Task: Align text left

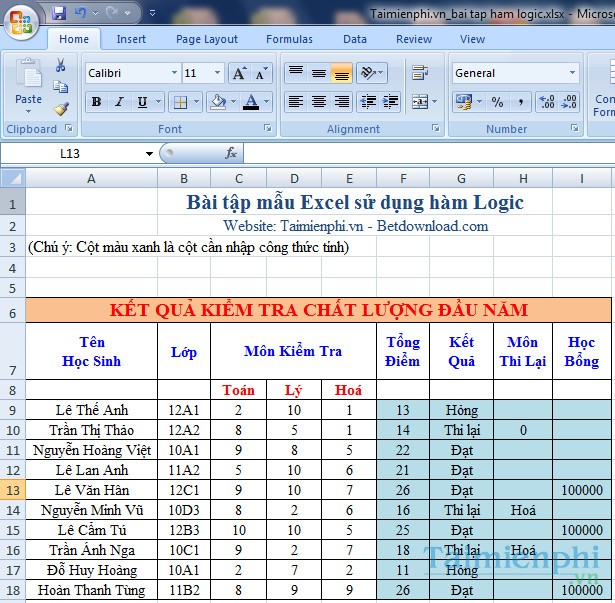Action: [296, 102]
